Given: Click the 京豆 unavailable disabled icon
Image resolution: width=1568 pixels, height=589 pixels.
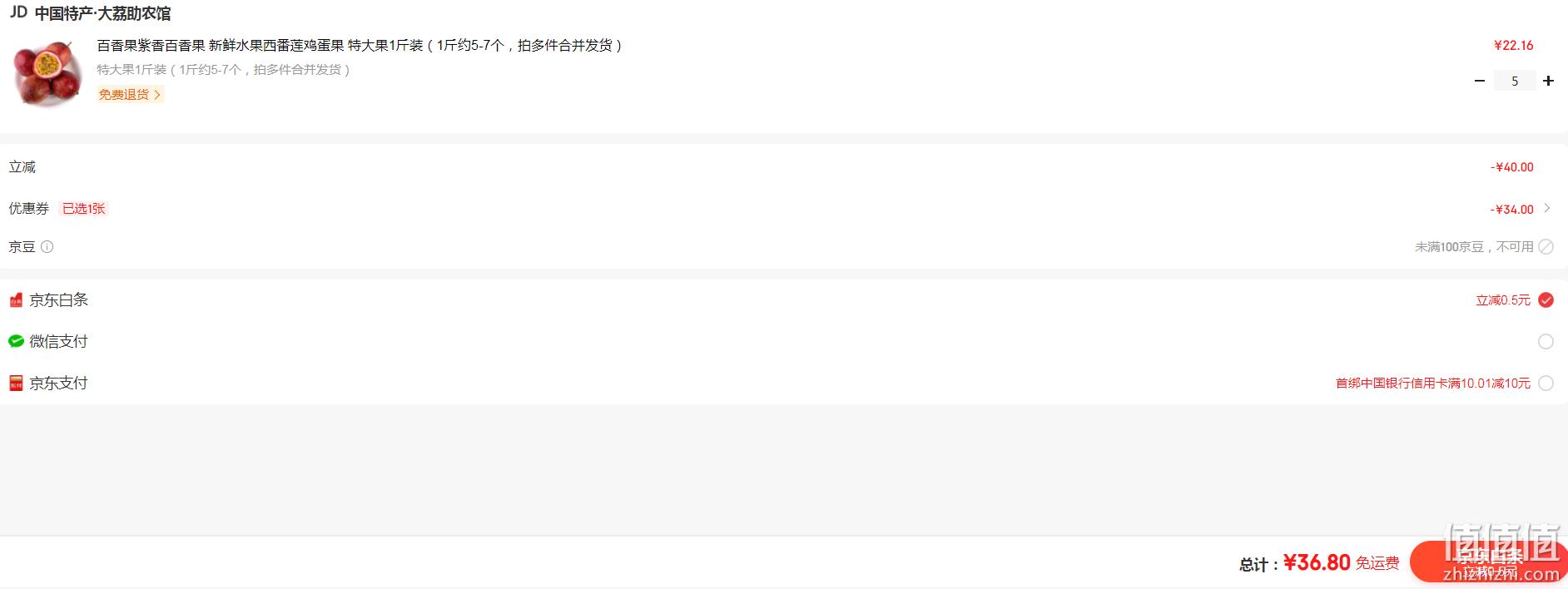Looking at the screenshot, I should (1546, 246).
